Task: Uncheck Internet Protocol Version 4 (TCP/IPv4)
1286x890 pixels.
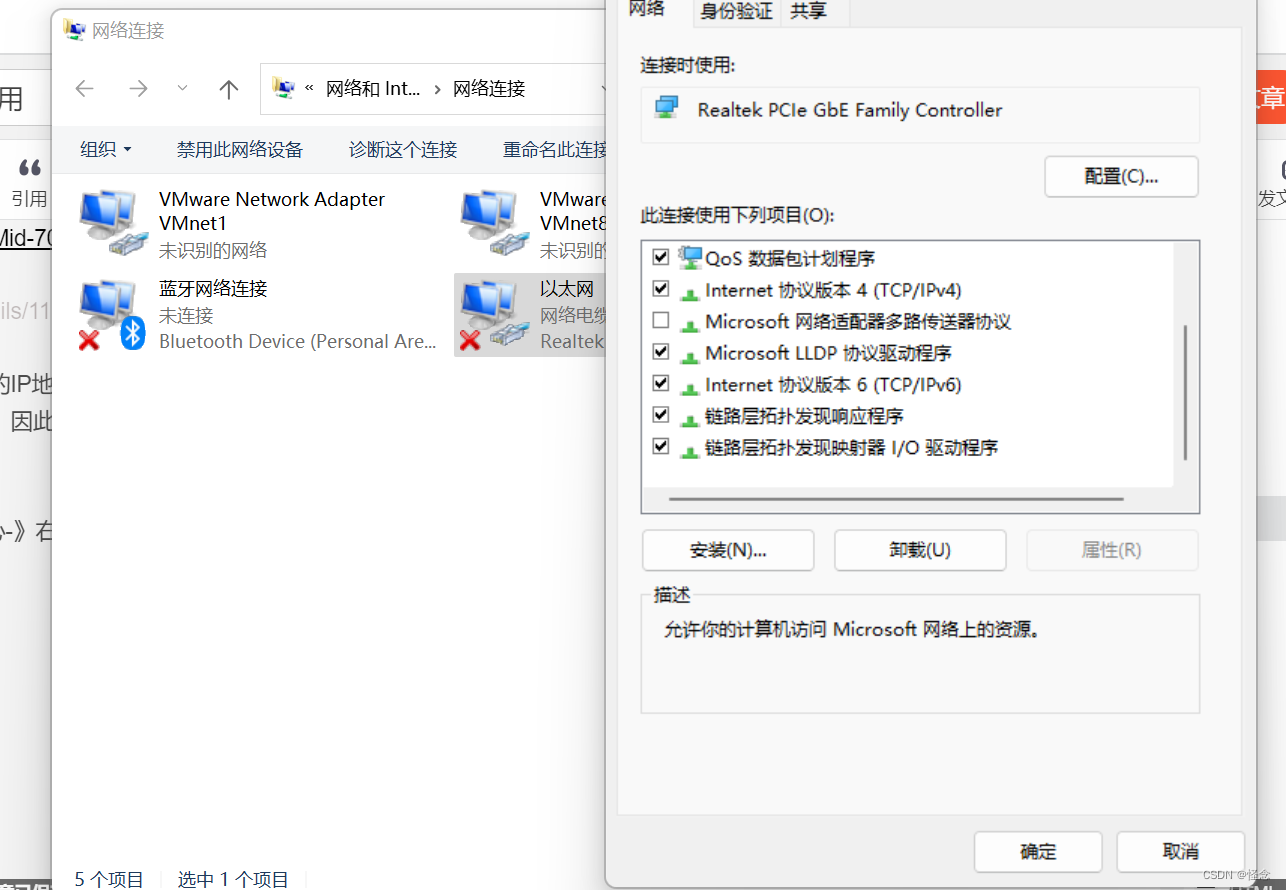Action: [x=660, y=289]
